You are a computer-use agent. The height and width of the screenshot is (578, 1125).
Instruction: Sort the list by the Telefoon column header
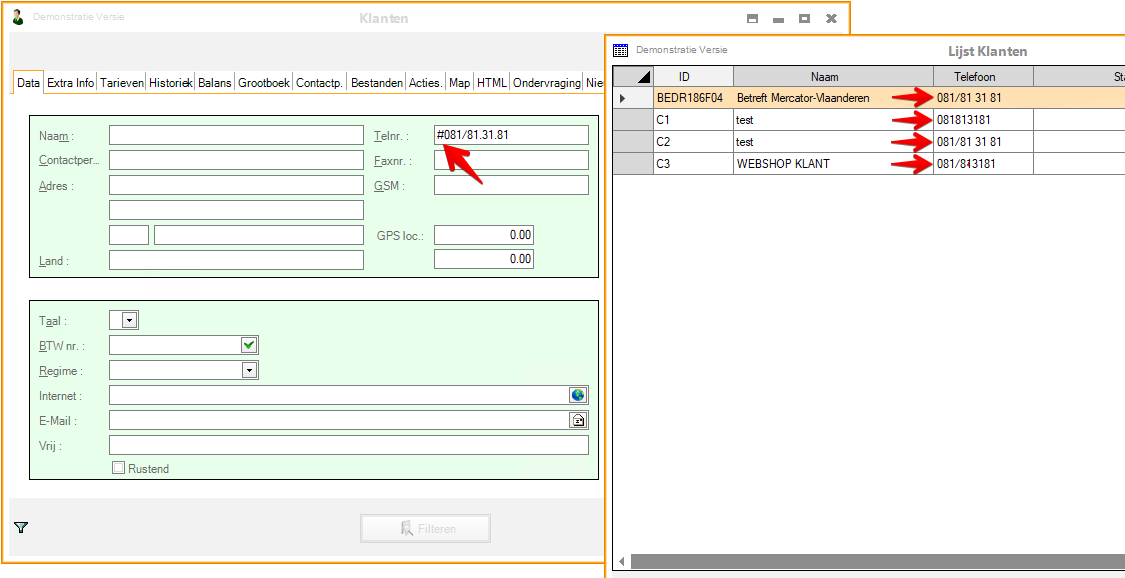click(982, 77)
